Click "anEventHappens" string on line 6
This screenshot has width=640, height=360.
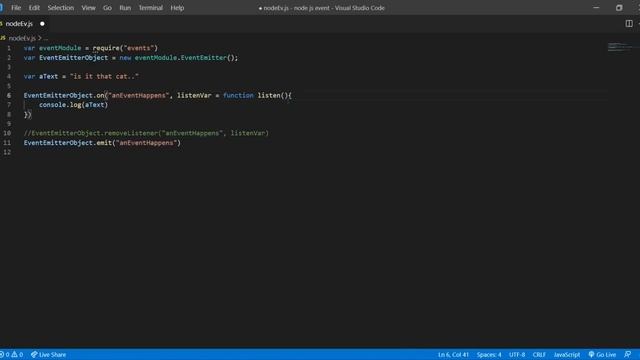139,96
